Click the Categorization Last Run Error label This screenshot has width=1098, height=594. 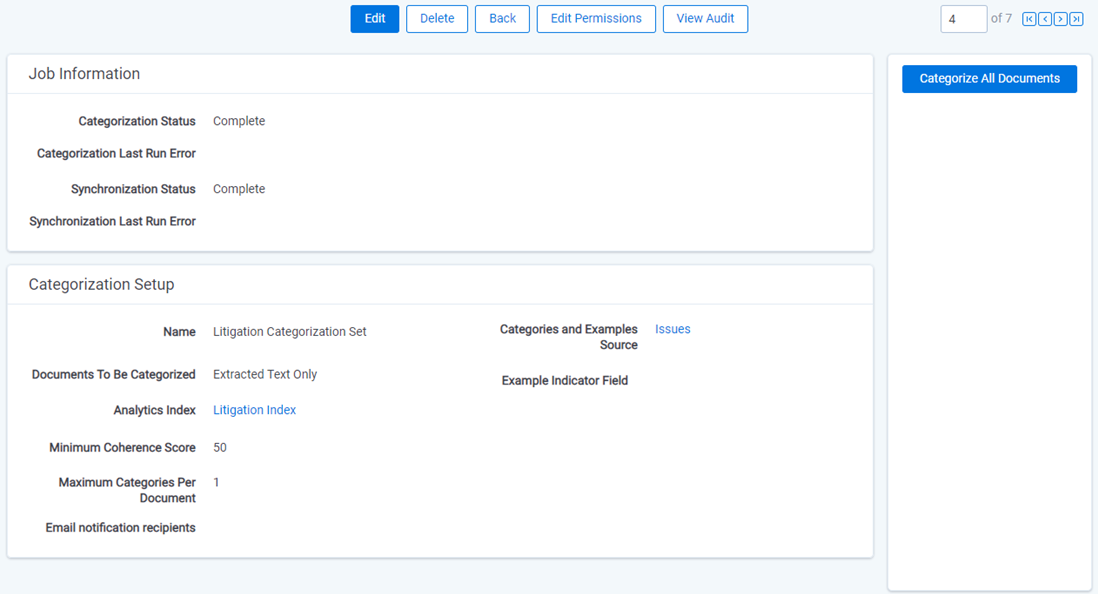116,153
